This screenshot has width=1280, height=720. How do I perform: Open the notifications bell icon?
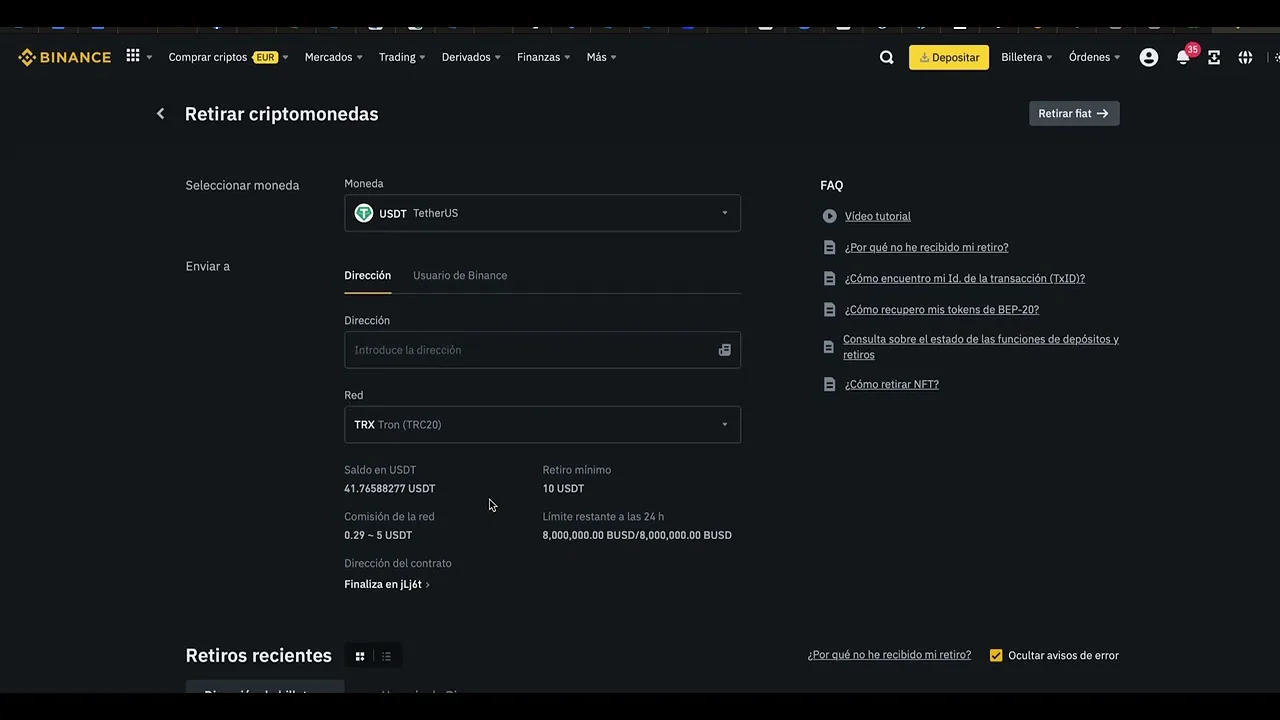pos(1182,58)
